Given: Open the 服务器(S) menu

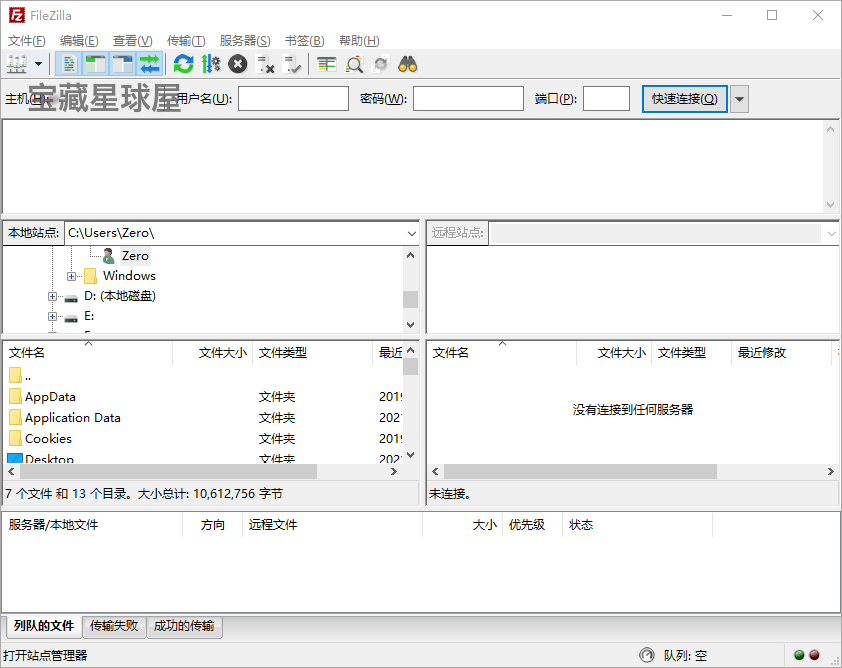Looking at the screenshot, I should coord(245,41).
